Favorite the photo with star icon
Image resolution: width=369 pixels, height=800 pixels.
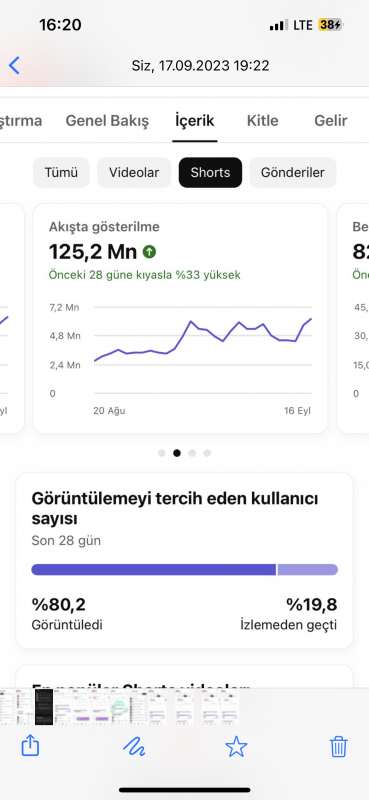236,747
